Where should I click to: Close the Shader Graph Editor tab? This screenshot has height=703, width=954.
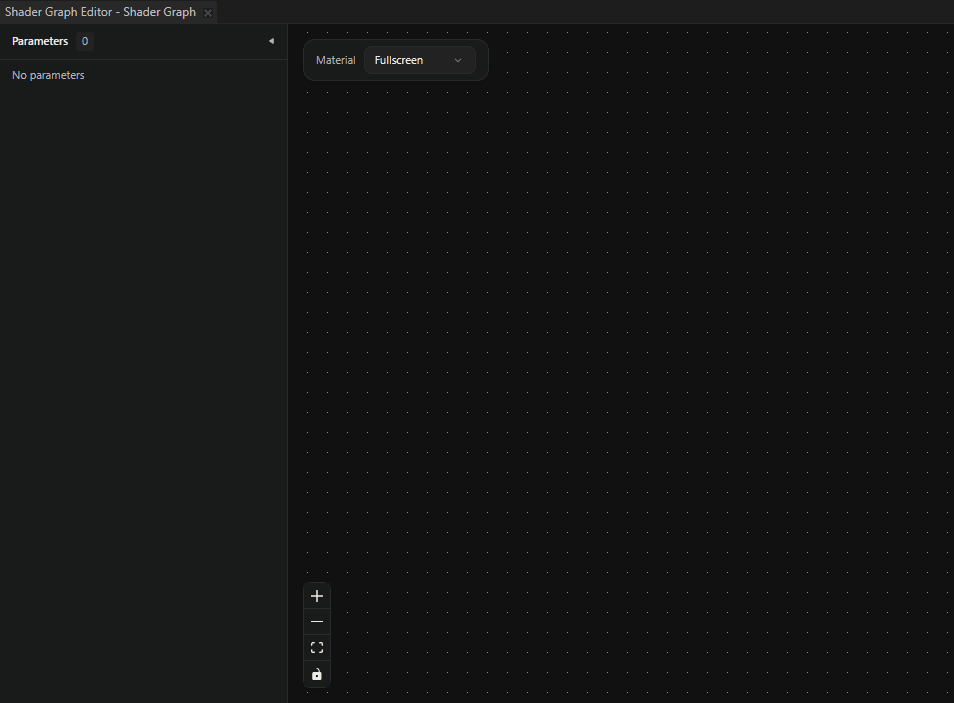208,13
